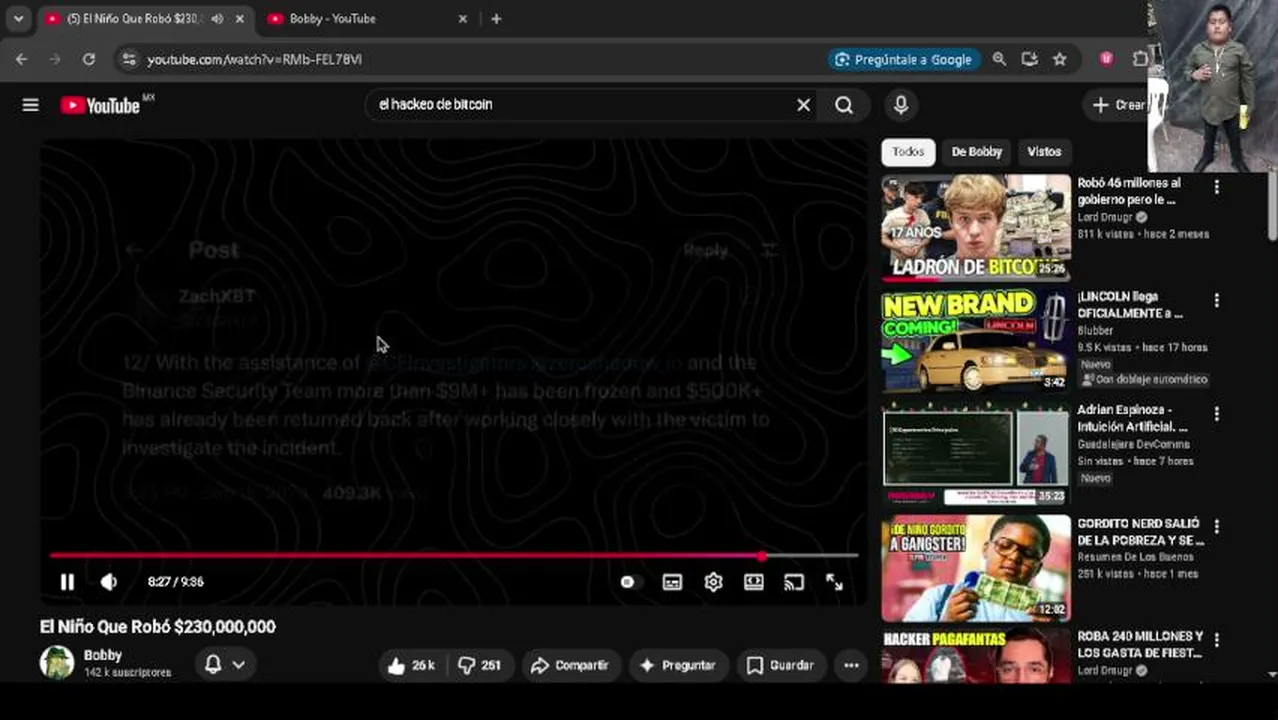Open Adrian Espinoza Intuición Artificial thumbnail

click(x=976, y=455)
